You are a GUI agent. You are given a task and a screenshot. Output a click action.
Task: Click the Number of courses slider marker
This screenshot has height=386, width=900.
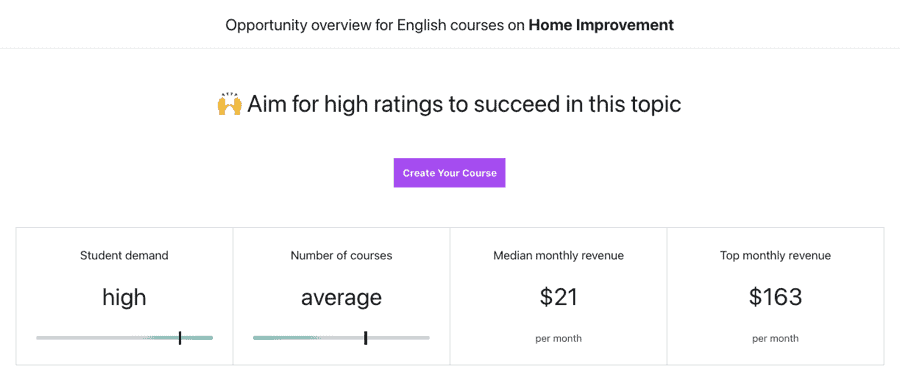(366, 338)
